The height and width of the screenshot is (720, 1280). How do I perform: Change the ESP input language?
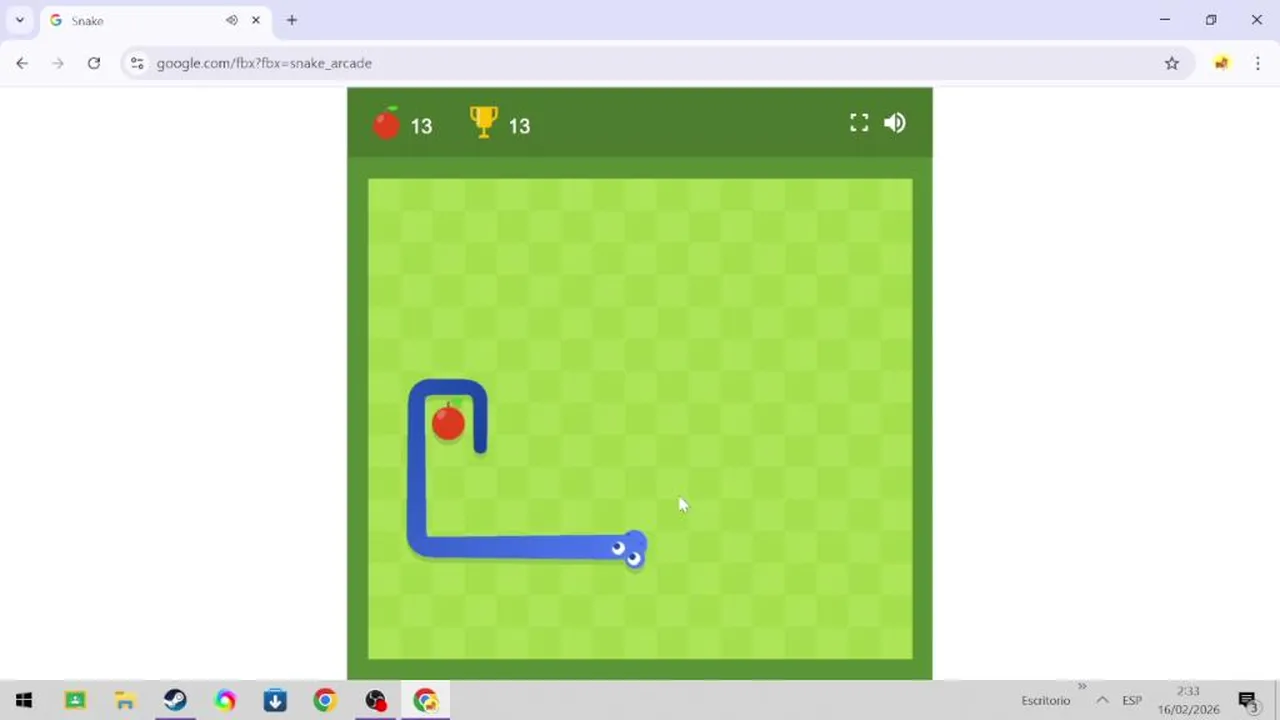1132,701
